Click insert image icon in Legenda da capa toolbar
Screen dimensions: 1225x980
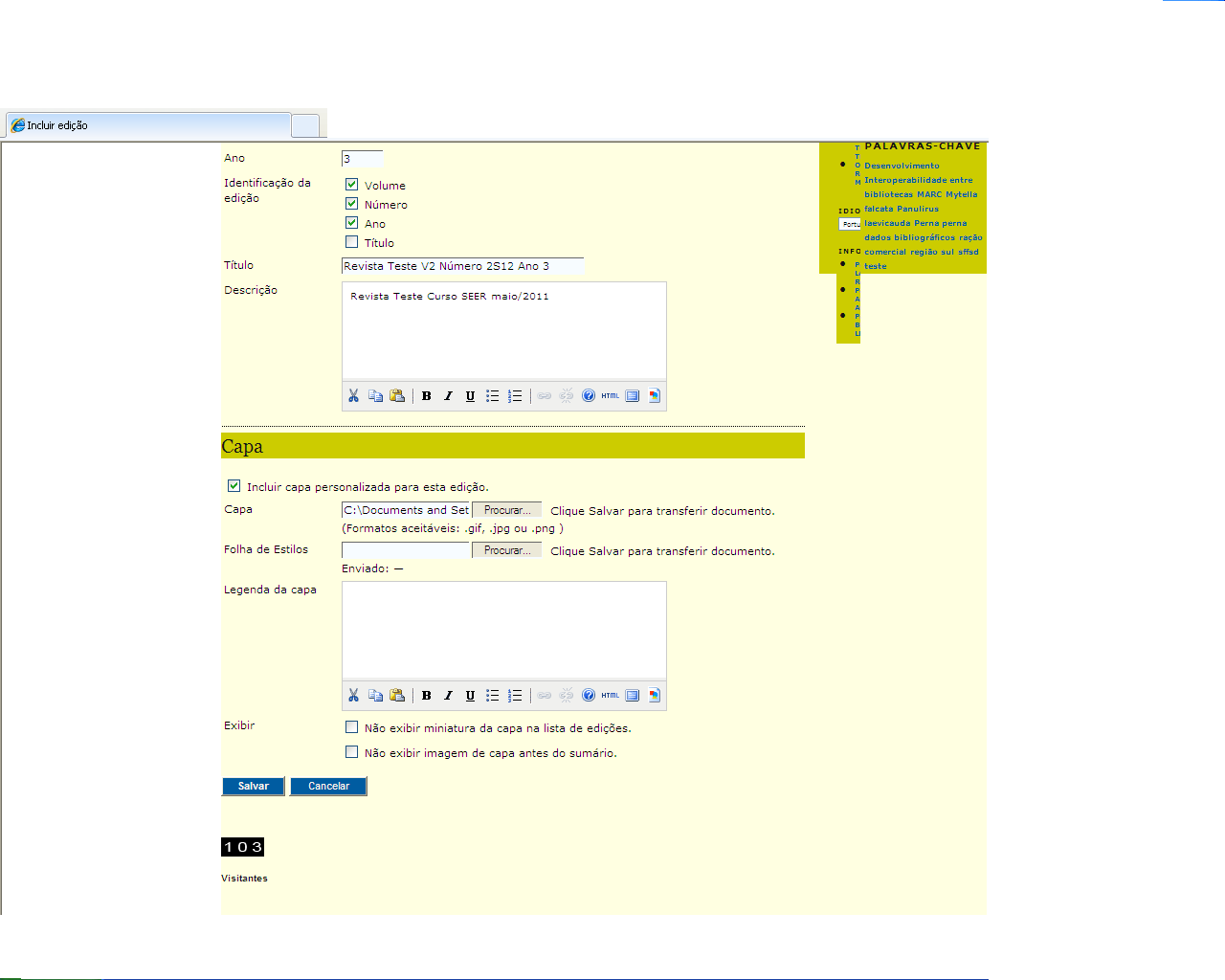click(655, 696)
